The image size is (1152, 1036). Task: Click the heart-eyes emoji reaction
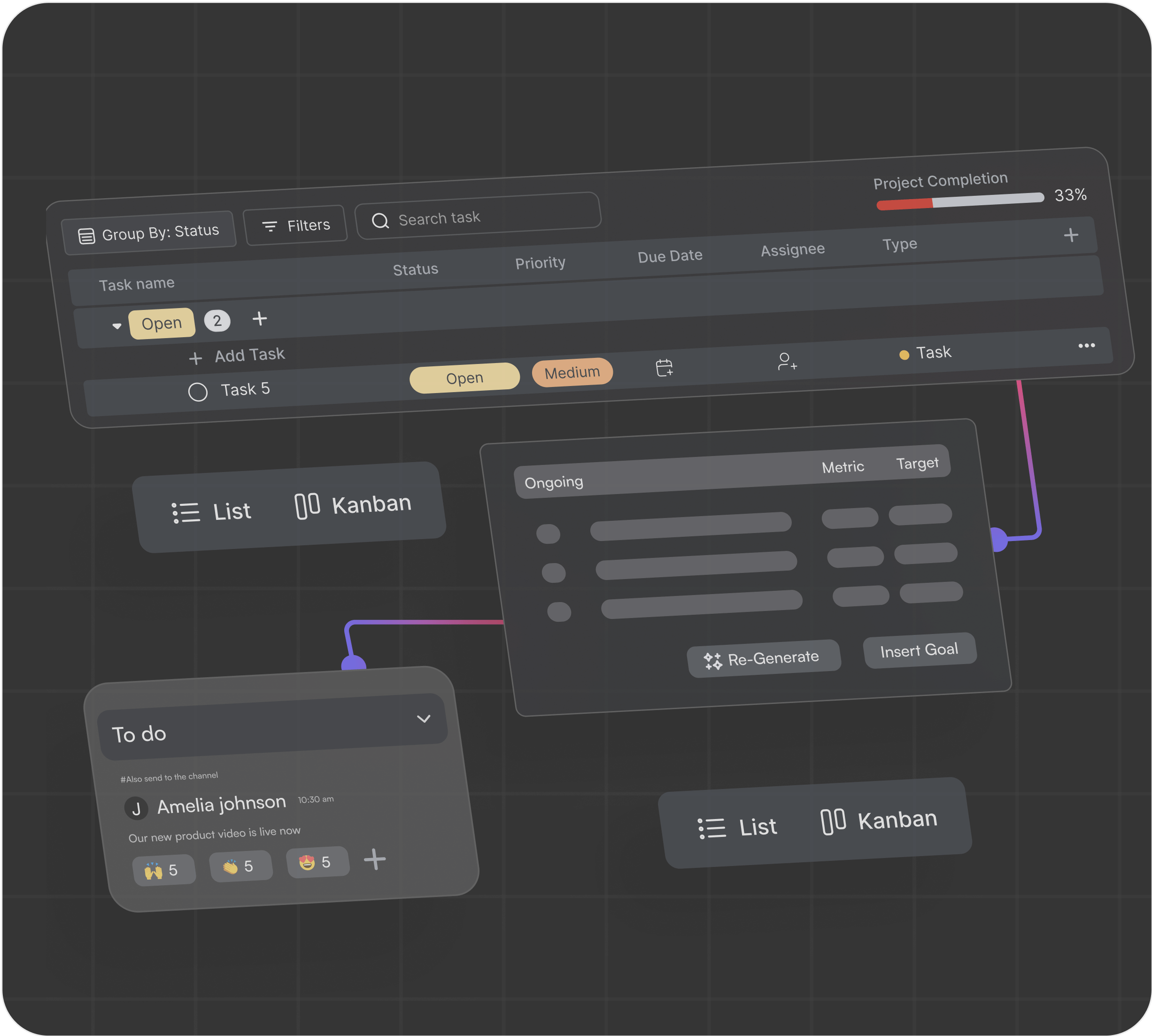click(317, 862)
